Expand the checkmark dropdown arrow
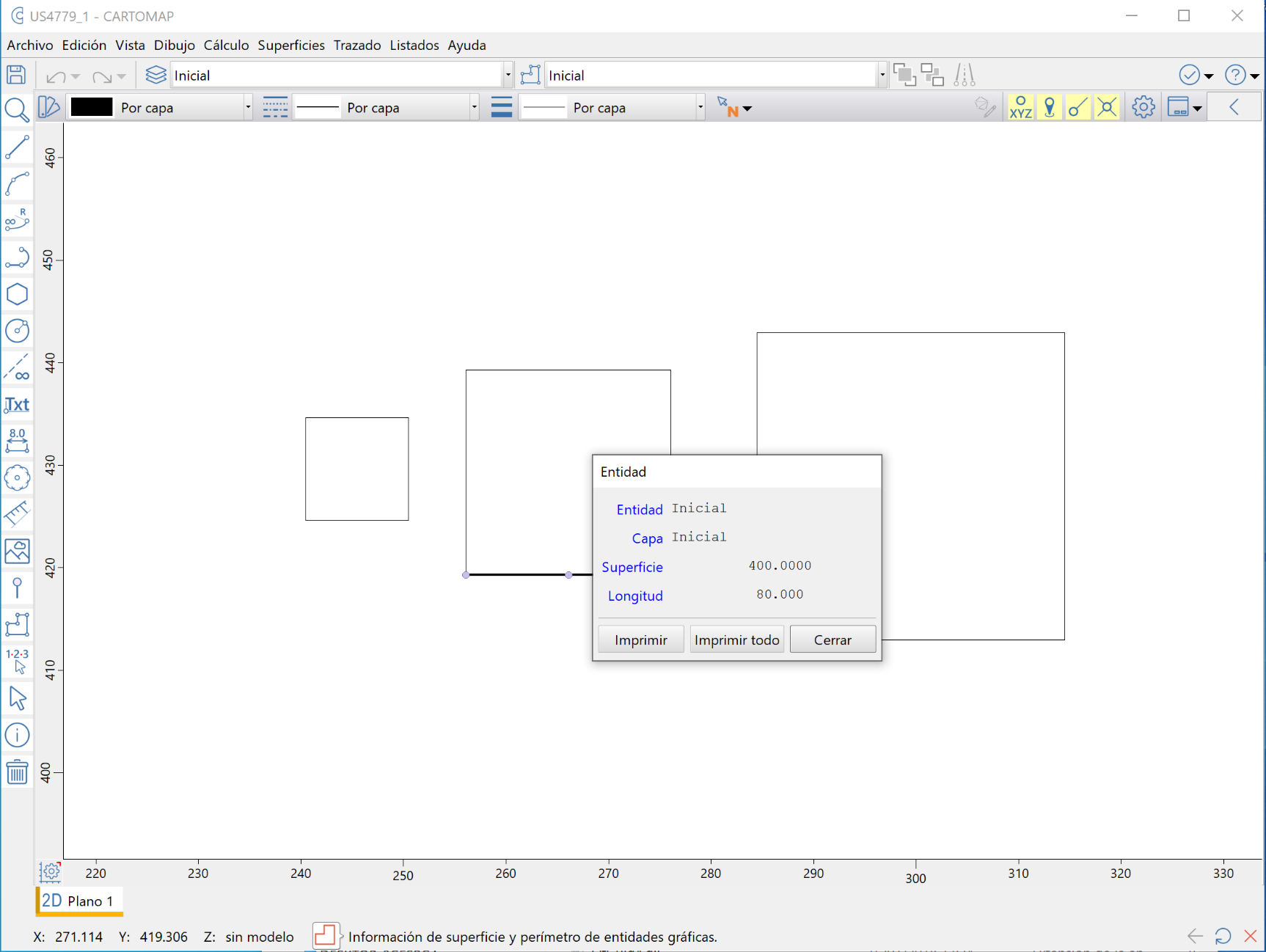 coord(1209,76)
